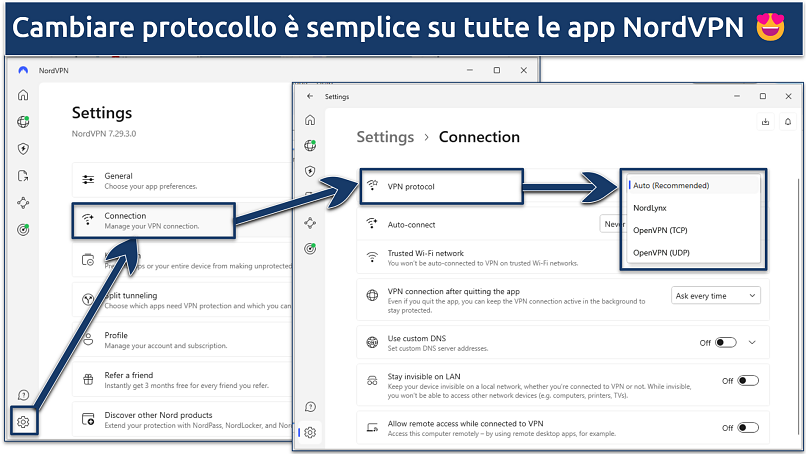Open Threat Protection shield in left sidebar
806x454 pixels.
click(23, 149)
